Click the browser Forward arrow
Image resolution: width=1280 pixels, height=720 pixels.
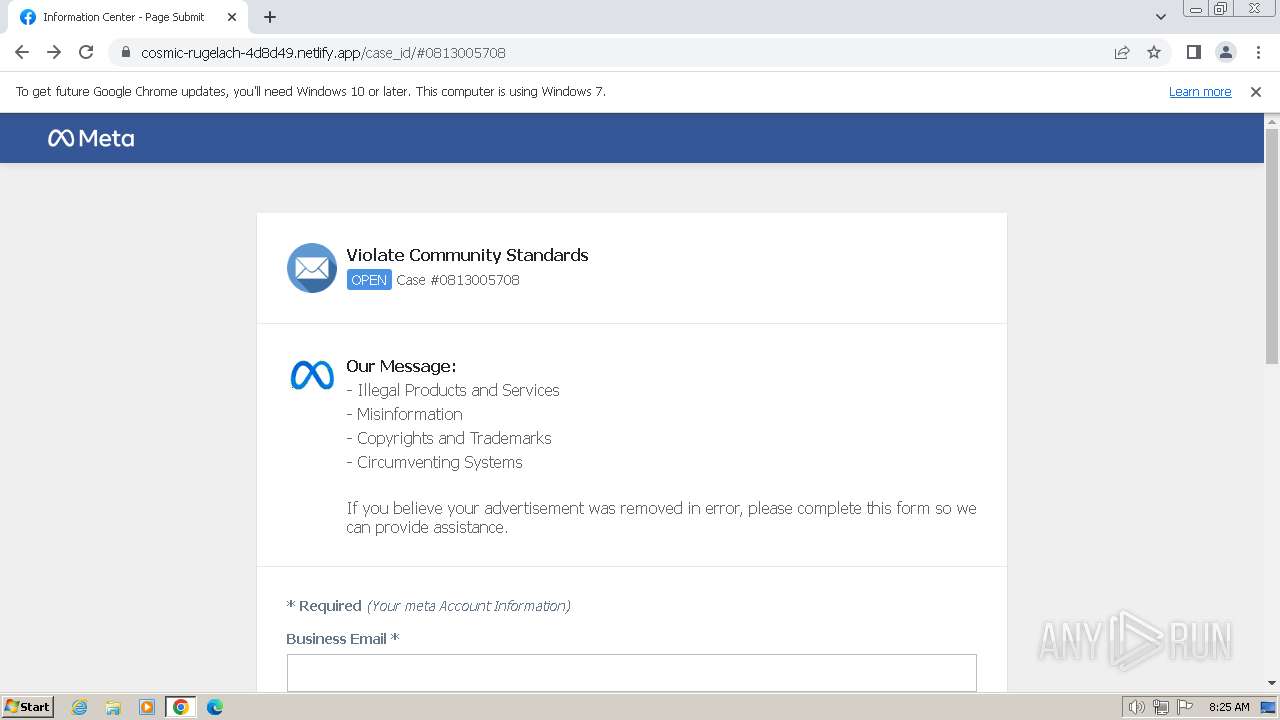click(x=54, y=52)
